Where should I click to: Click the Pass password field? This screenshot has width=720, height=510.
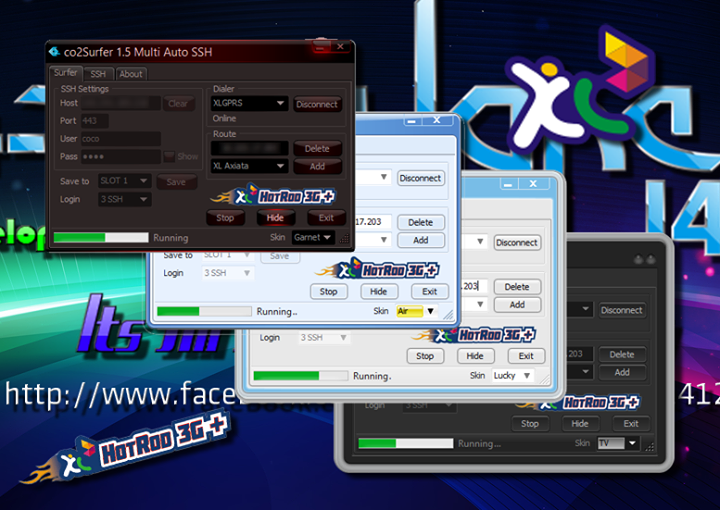coord(121,157)
